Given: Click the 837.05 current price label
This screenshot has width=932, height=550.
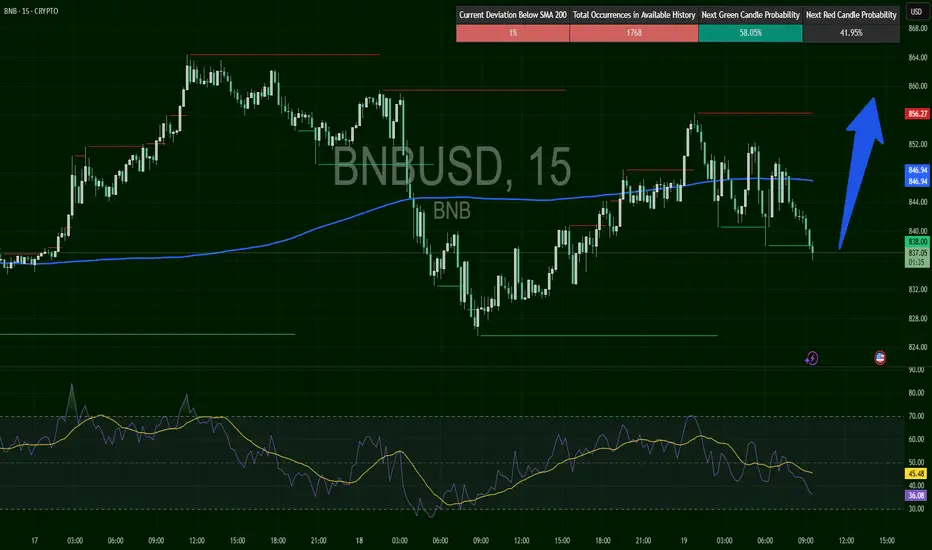Looking at the screenshot, I should point(917,253).
